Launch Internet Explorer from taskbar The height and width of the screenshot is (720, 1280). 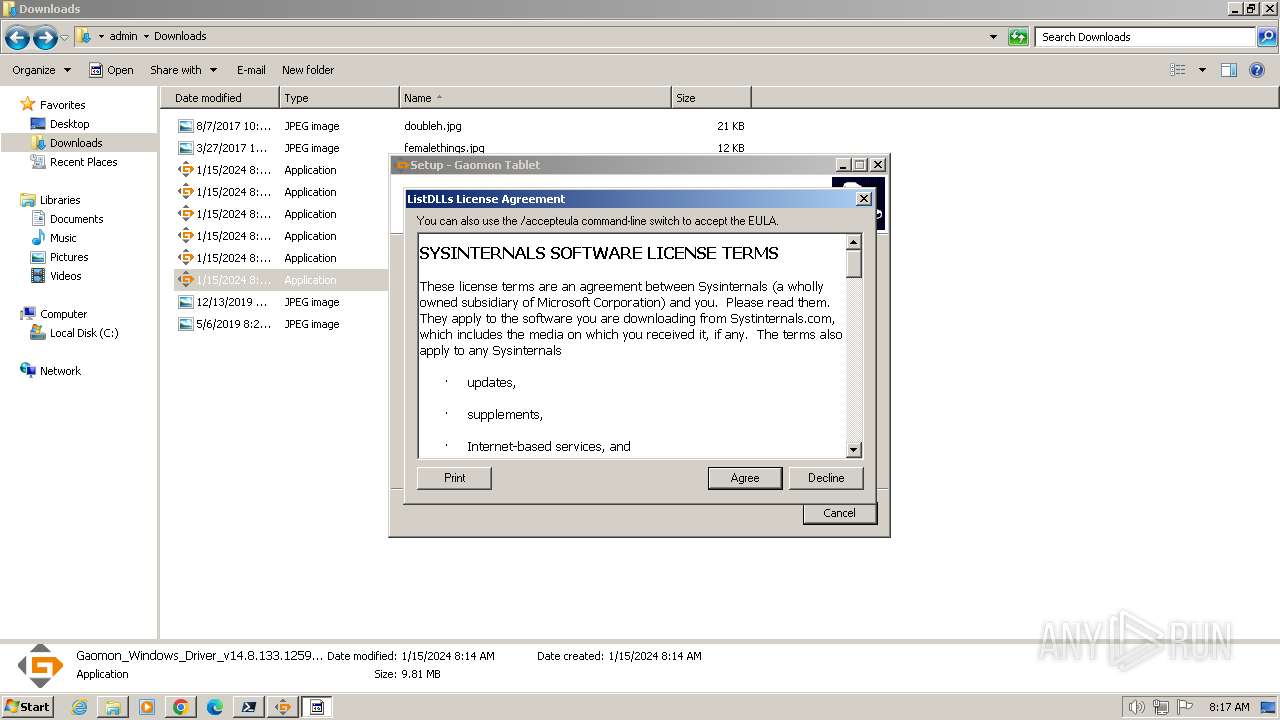(79, 707)
